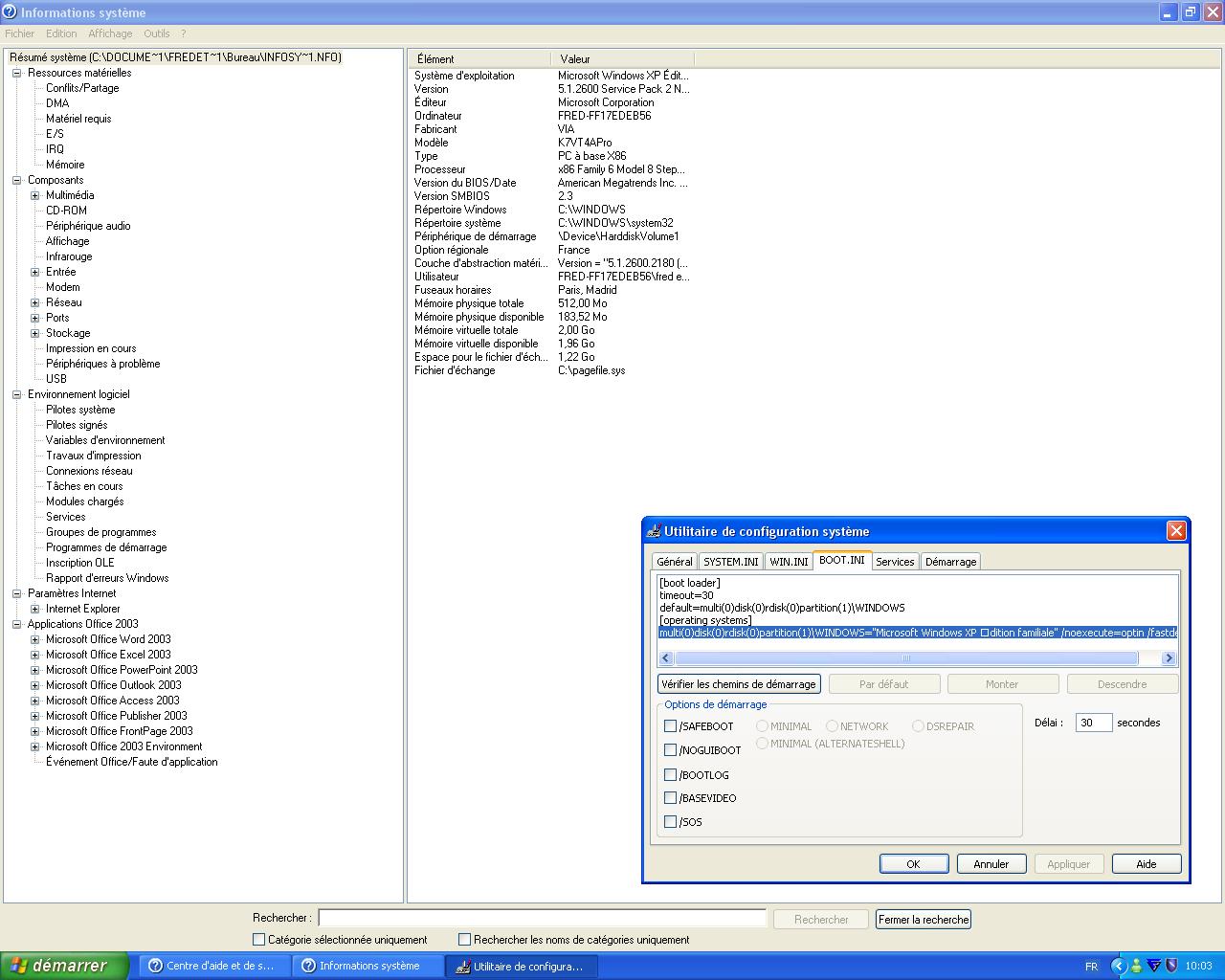1225x980 pixels.
Task: Open the démarrer start menu
Action: (64, 966)
